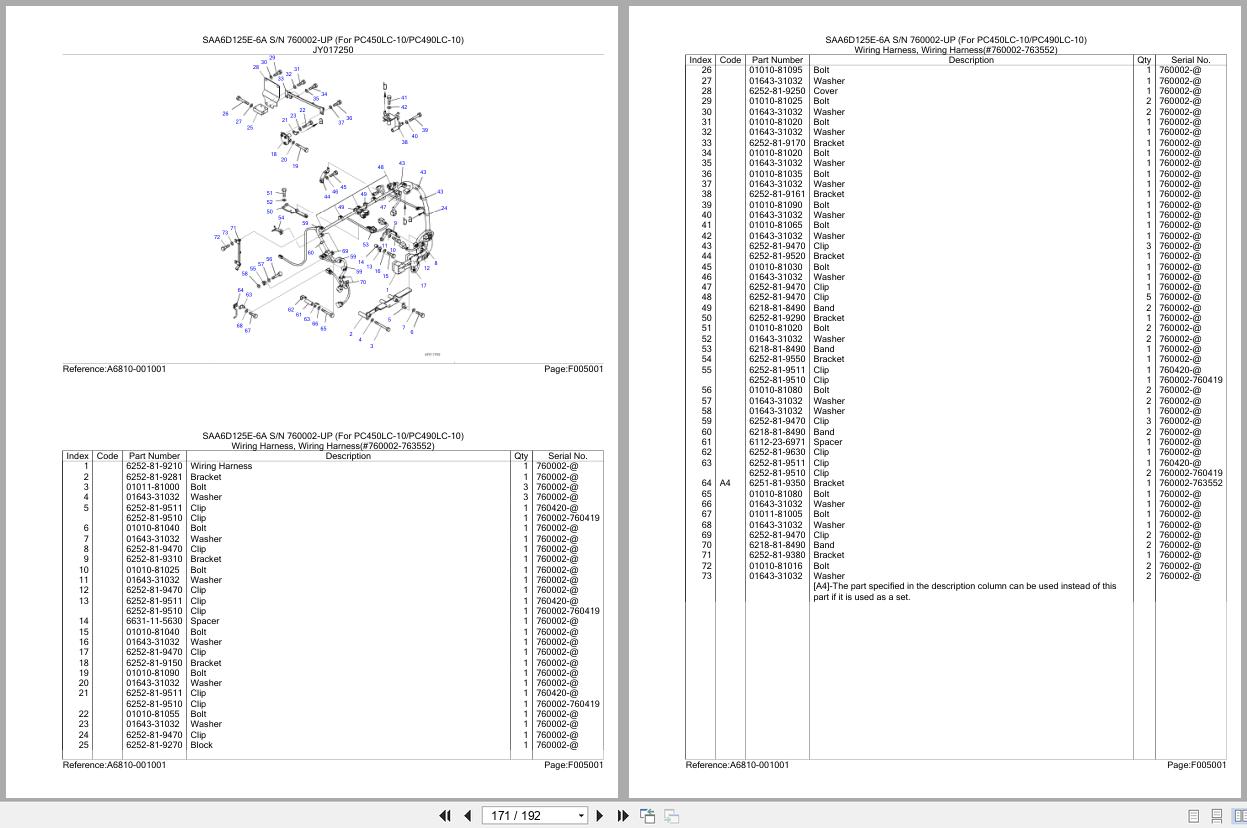Click part number 6631-11-5630 Spacer
The height and width of the screenshot is (828, 1247).
point(154,621)
